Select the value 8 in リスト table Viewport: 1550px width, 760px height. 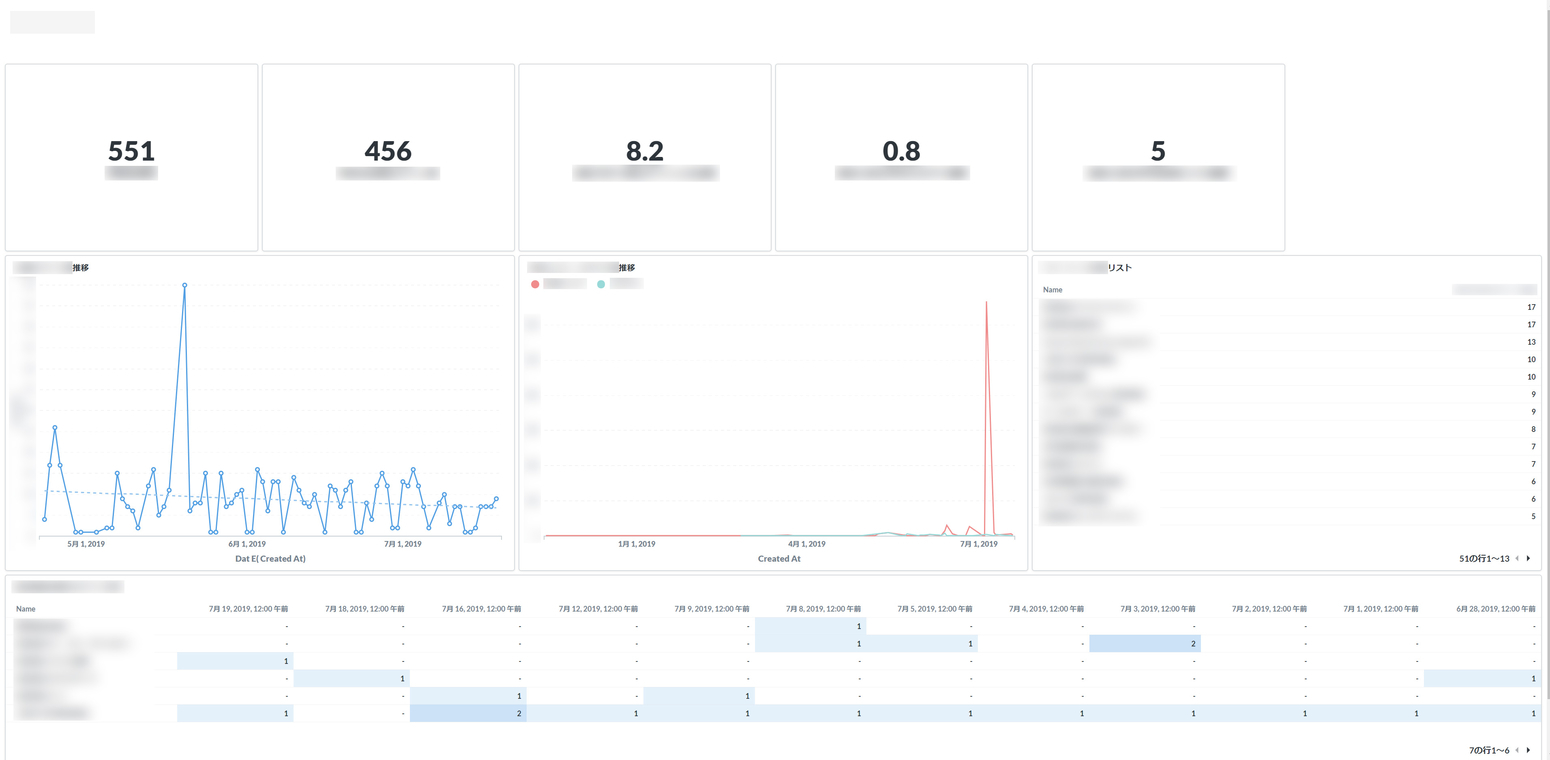(x=1533, y=429)
